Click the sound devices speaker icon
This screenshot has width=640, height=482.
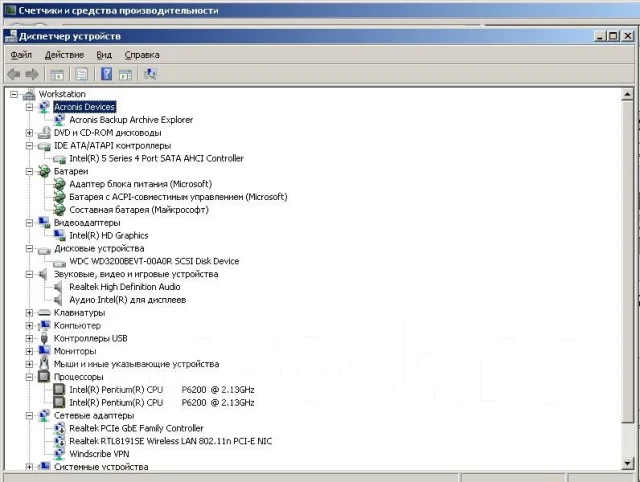44,274
